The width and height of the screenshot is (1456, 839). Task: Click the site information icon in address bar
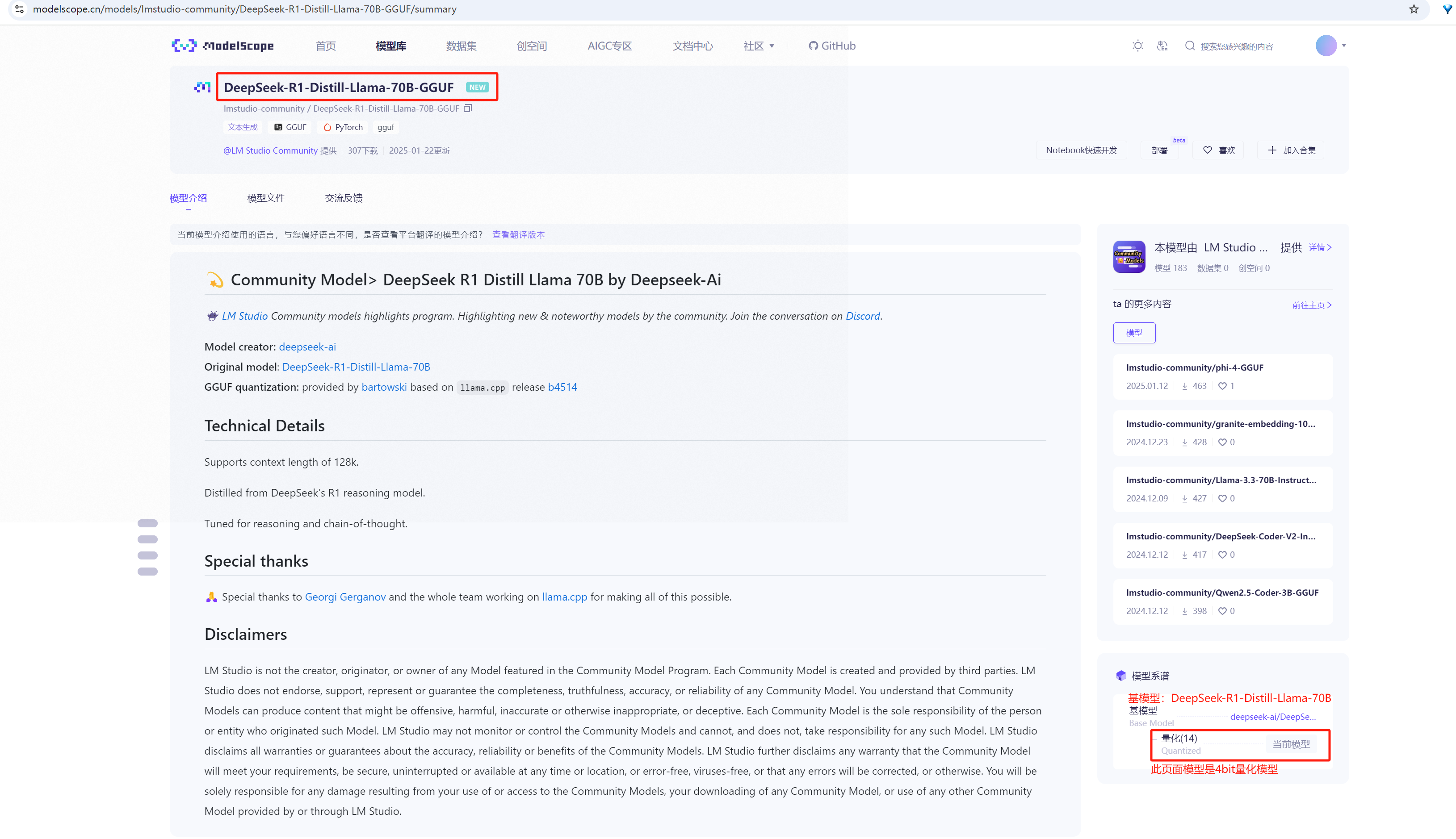19,9
